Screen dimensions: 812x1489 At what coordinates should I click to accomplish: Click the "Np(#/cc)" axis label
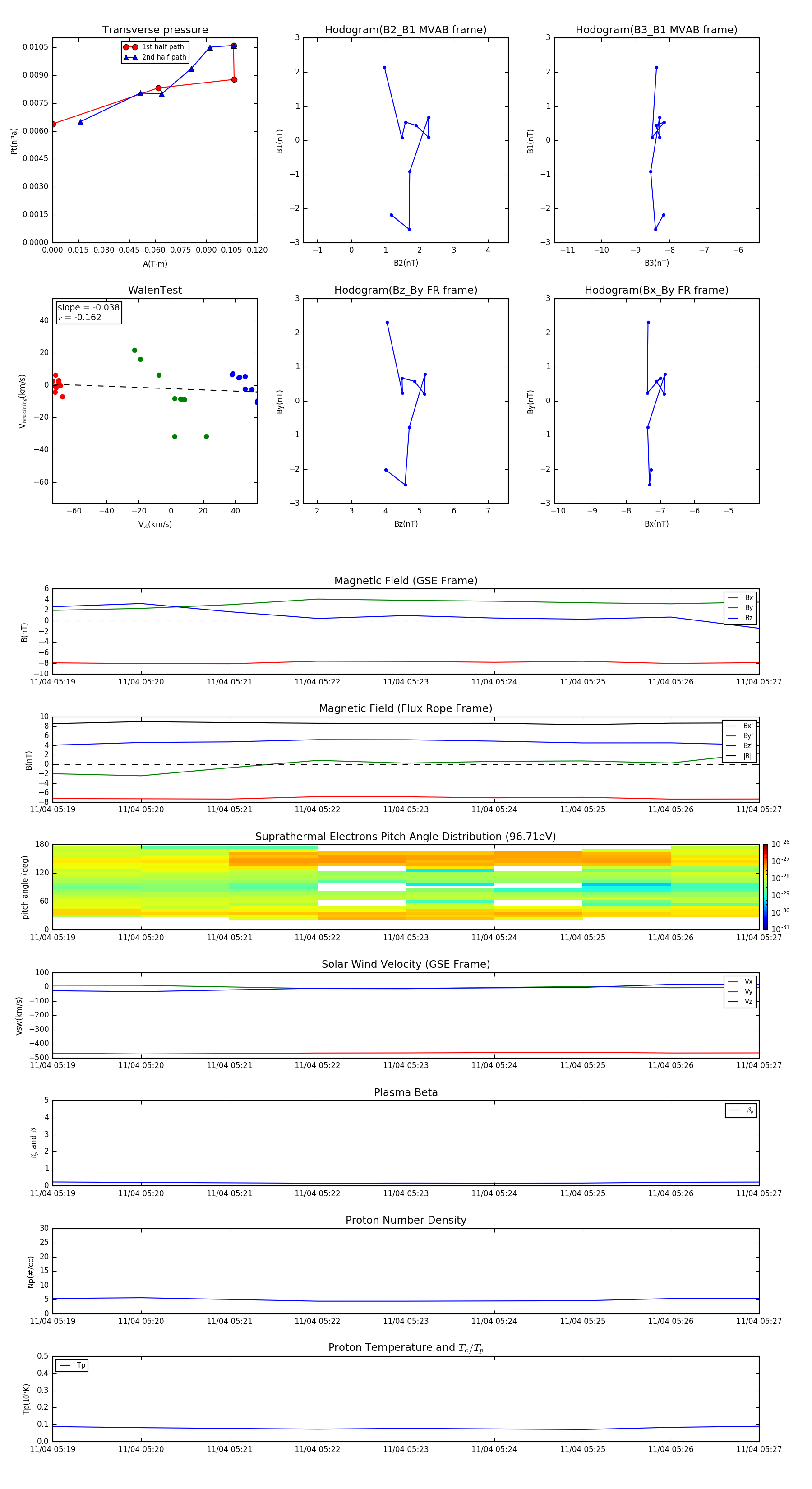click(x=31, y=1271)
